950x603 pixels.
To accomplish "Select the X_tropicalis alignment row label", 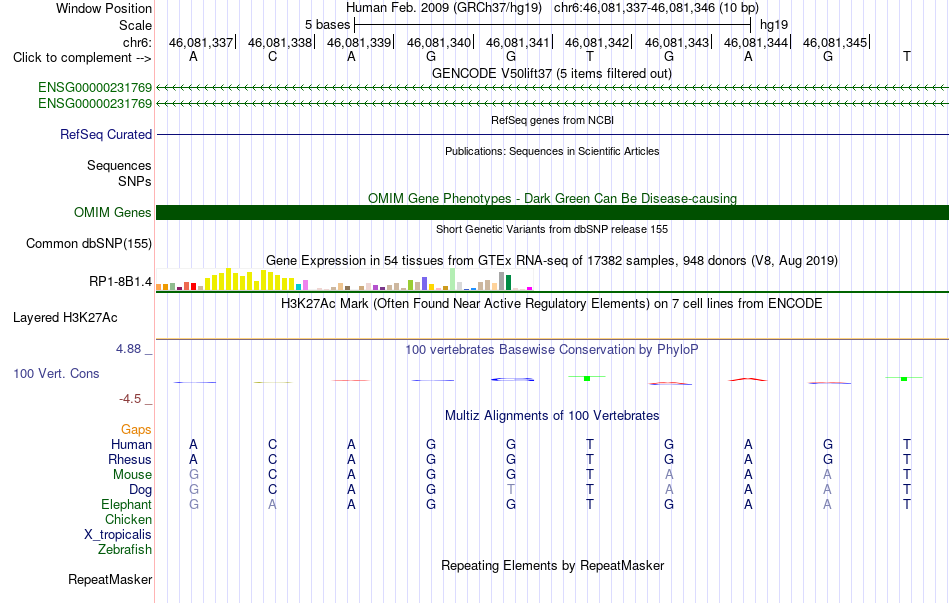I will tap(118, 535).
